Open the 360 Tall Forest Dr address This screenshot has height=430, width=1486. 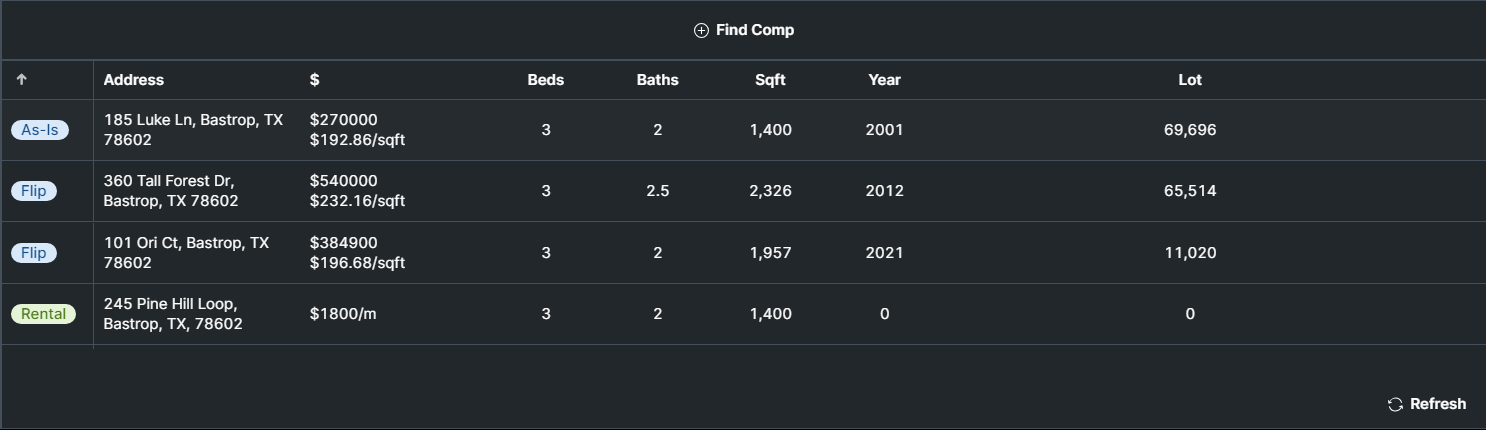(x=171, y=191)
